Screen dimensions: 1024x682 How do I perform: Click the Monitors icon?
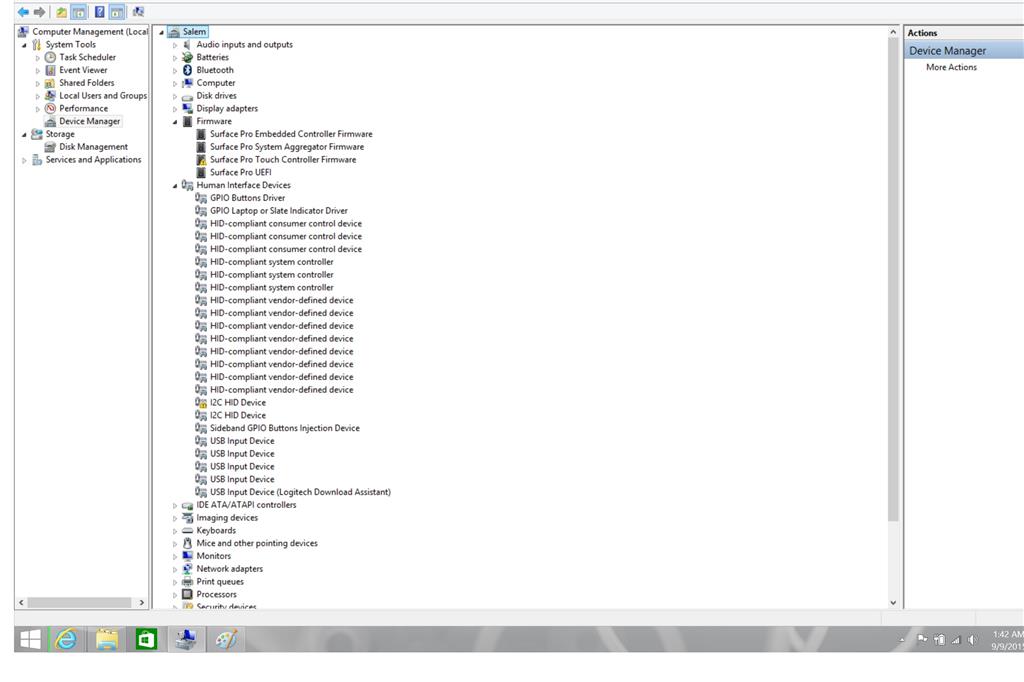(x=187, y=556)
